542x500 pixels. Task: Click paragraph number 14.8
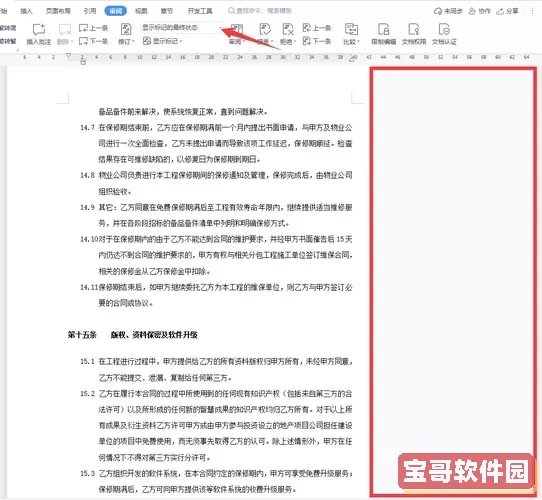[x=87, y=175]
